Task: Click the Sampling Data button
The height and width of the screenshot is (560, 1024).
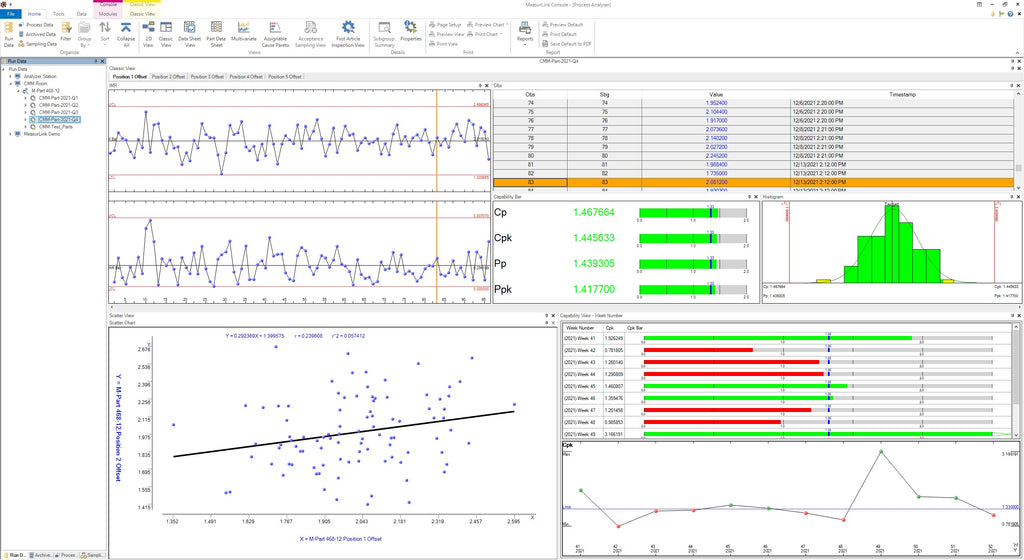Action: point(38,44)
